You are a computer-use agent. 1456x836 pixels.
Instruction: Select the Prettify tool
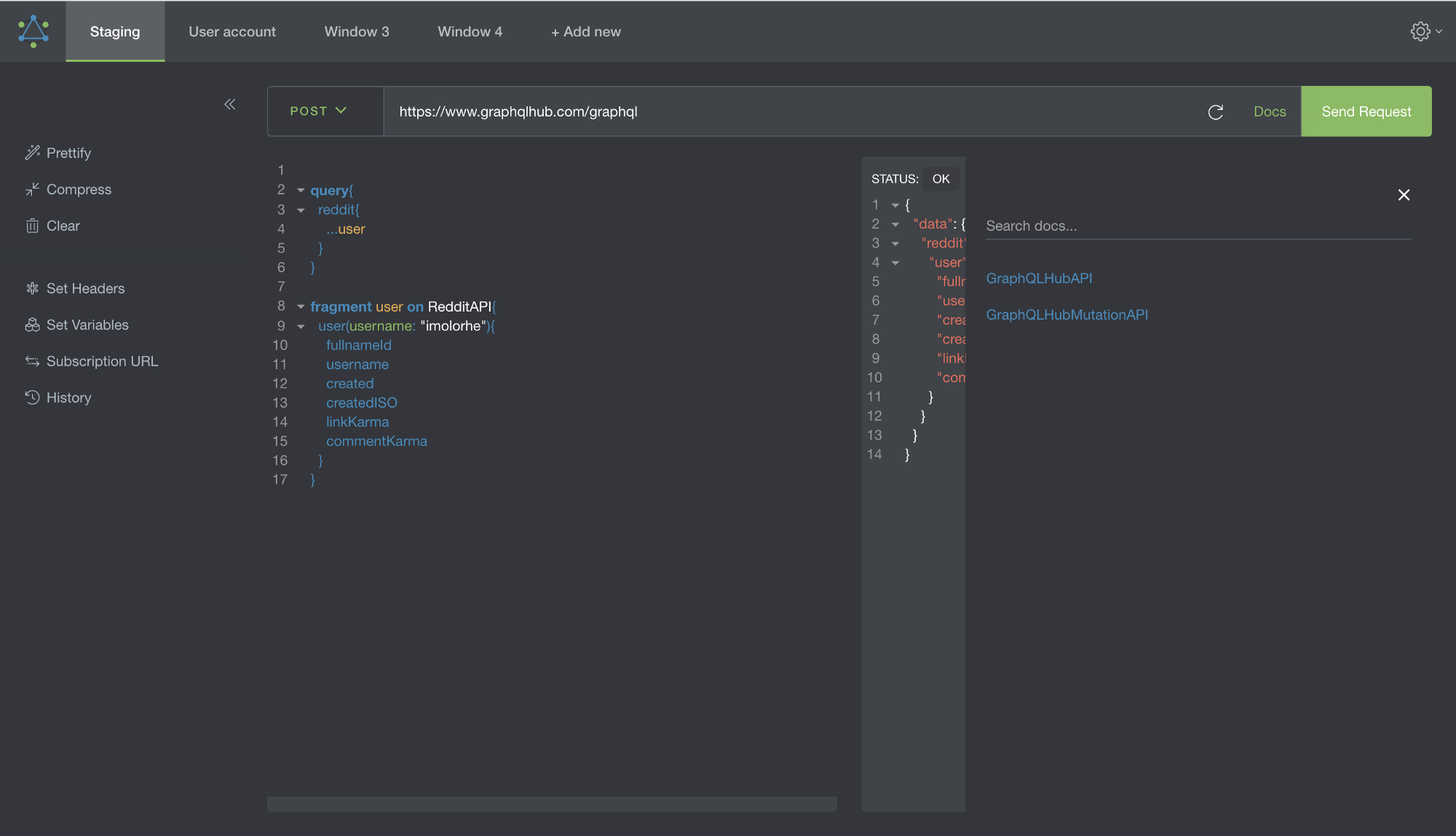click(68, 153)
